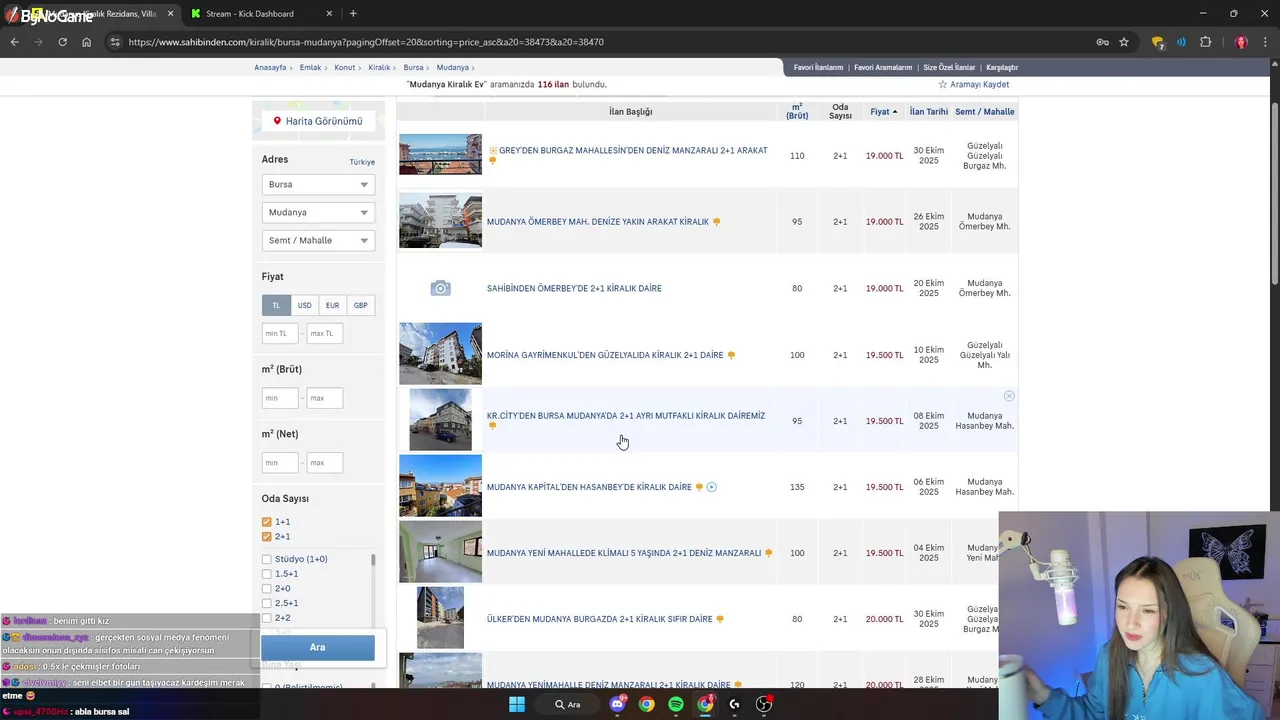The width and height of the screenshot is (1280, 720).
Task: Select the USD currency toggle
Action: [304, 305]
